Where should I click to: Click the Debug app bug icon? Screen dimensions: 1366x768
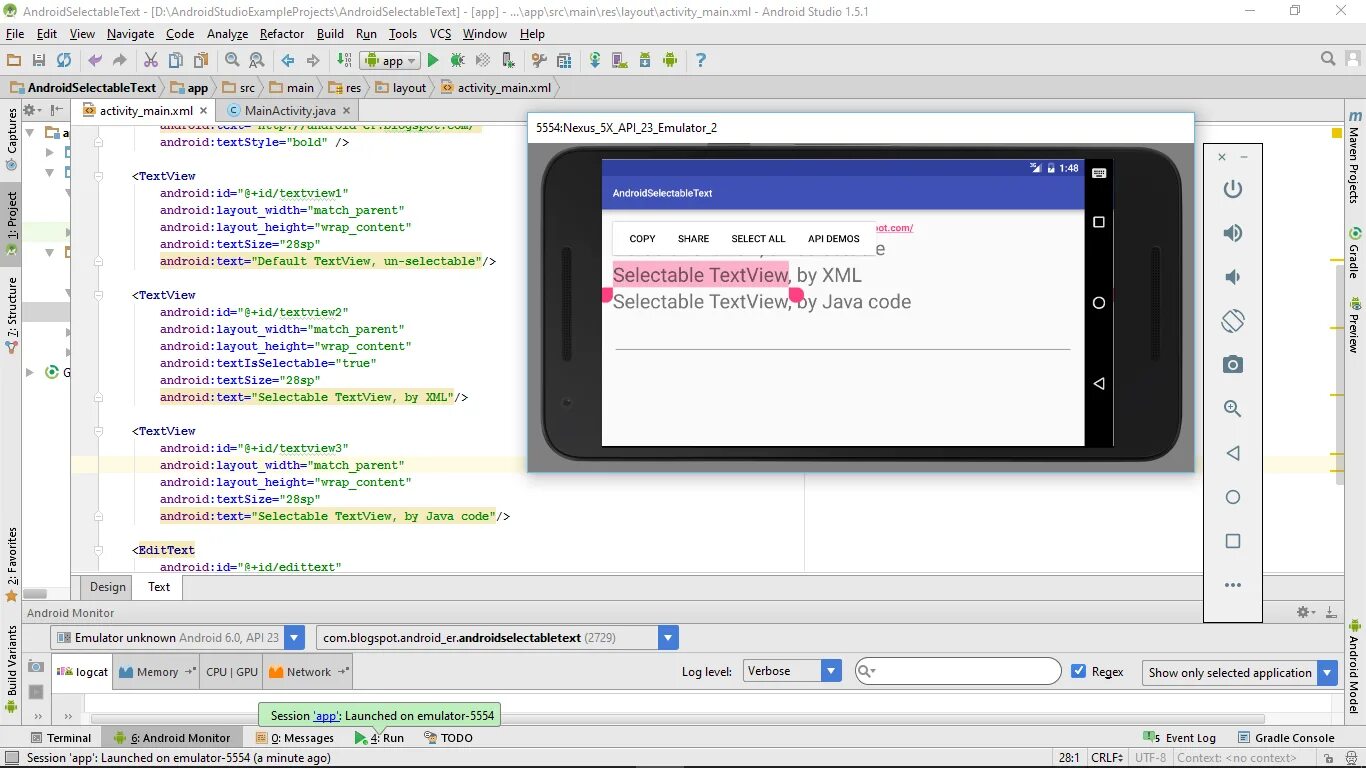tap(457, 60)
